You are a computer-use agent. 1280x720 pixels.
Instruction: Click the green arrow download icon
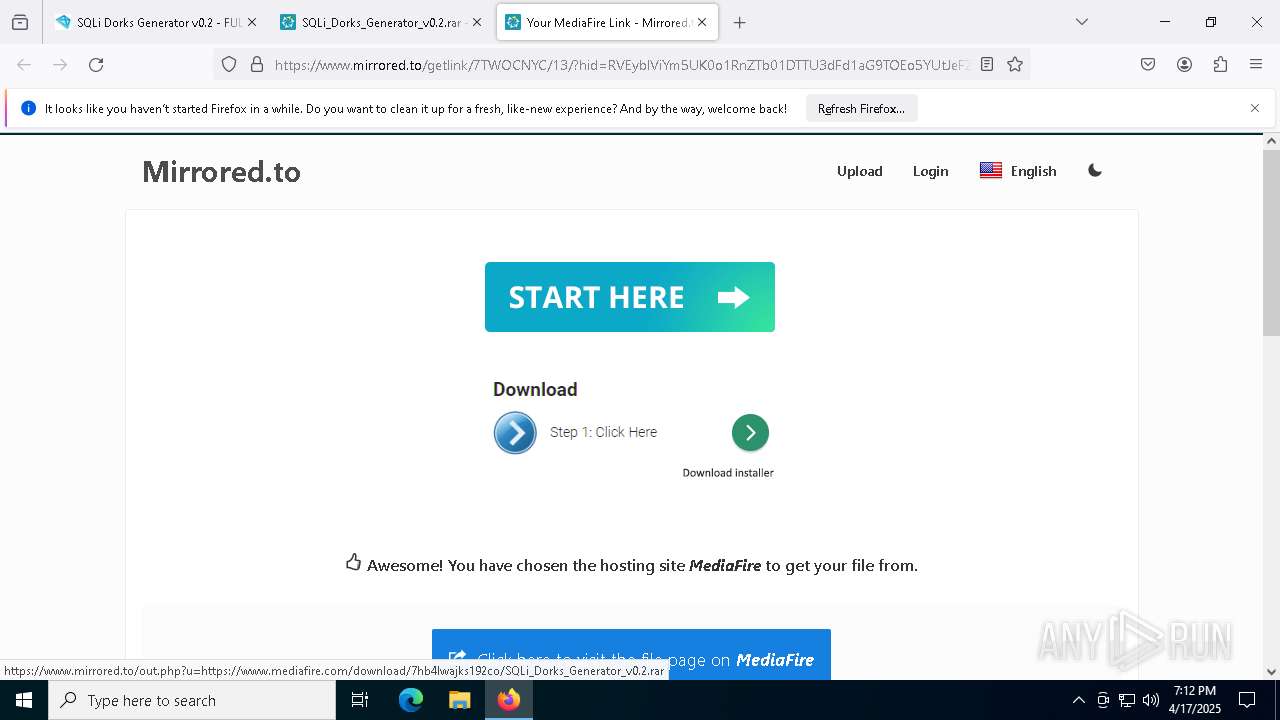click(x=750, y=433)
